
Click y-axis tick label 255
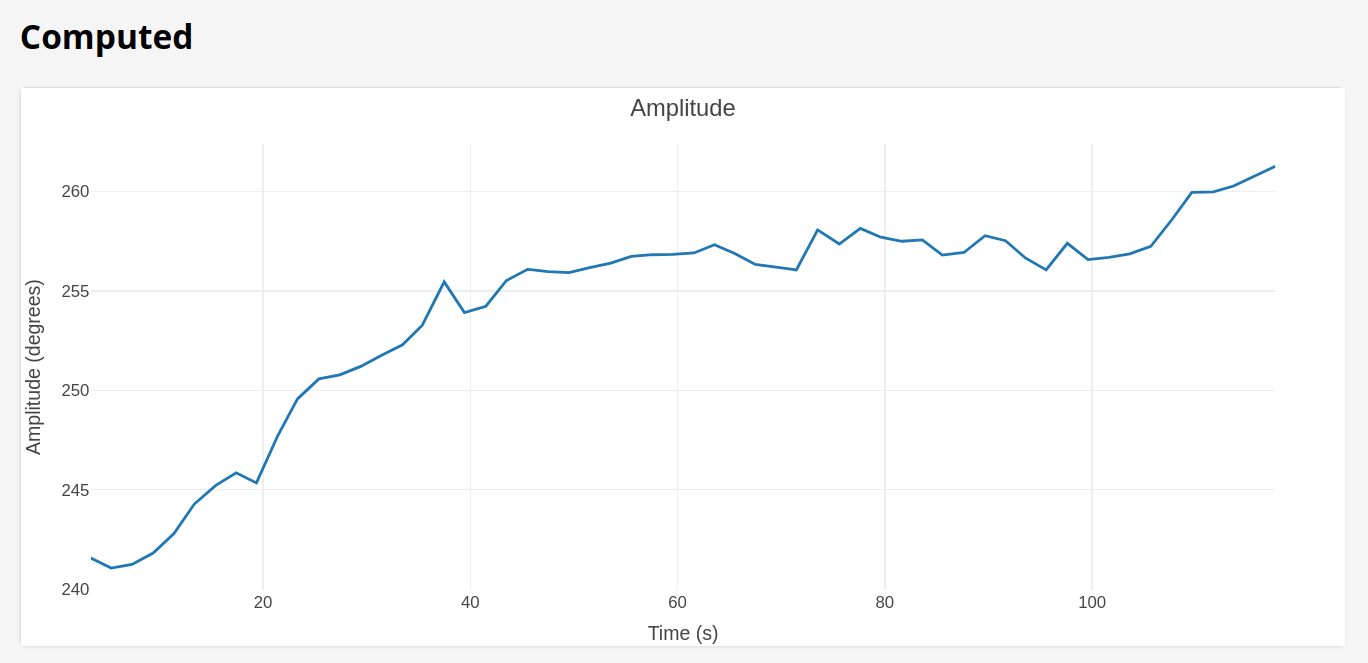tap(75, 291)
